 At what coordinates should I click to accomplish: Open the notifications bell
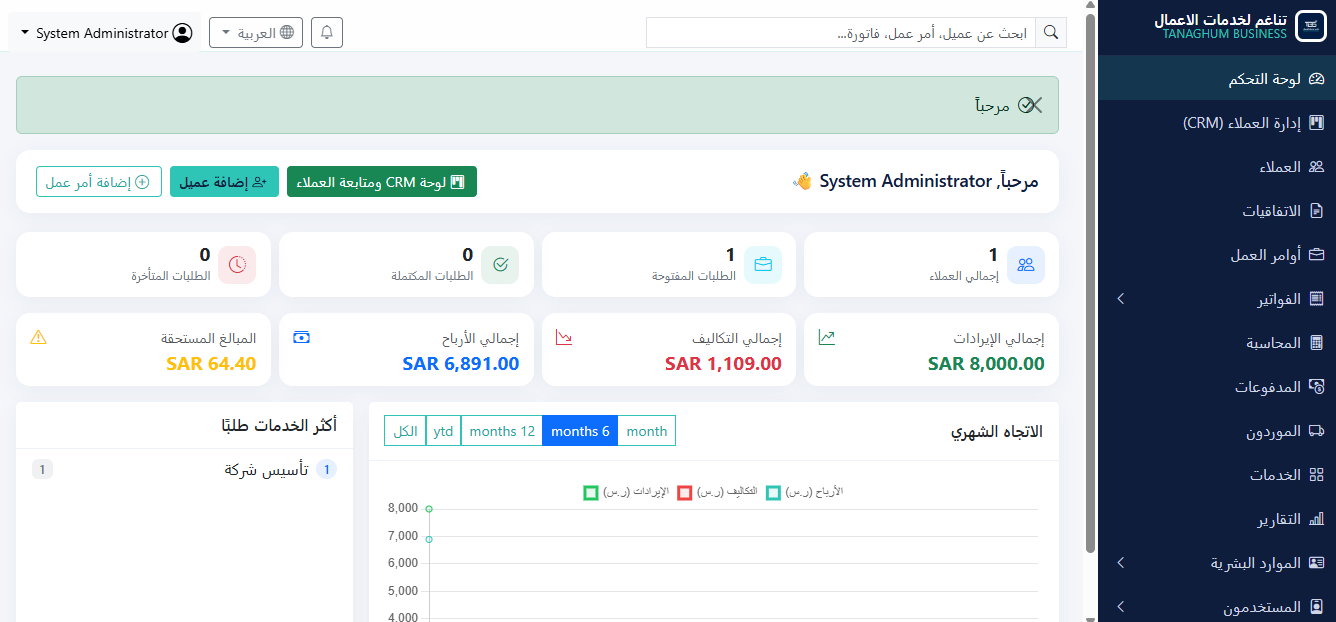[327, 32]
